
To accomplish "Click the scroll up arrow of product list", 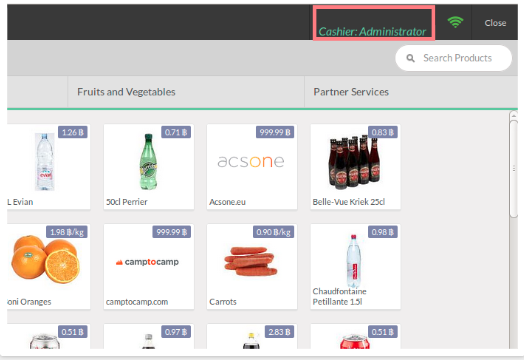I will [x=514, y=116].
